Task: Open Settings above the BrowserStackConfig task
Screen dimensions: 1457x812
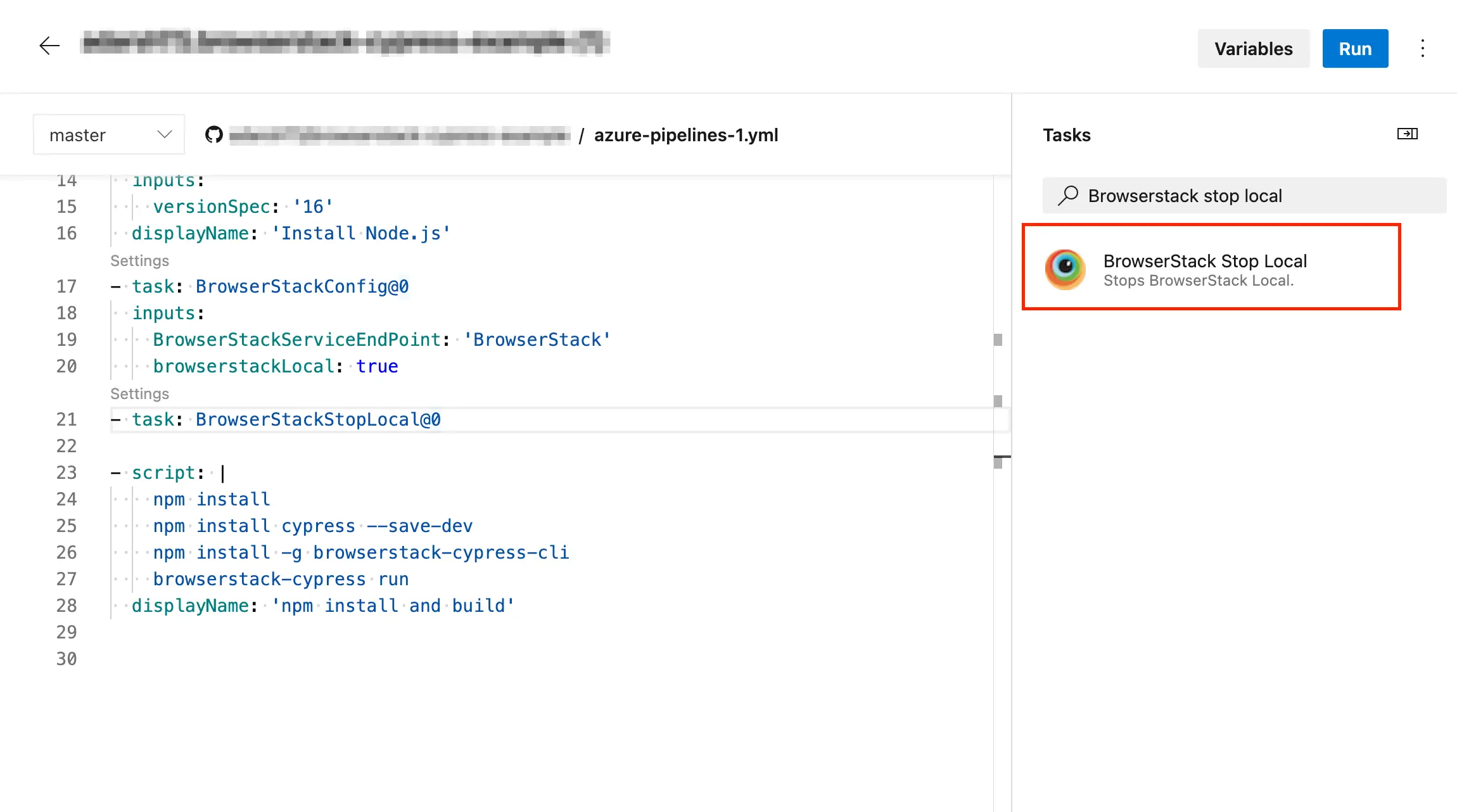Action: 139,261
